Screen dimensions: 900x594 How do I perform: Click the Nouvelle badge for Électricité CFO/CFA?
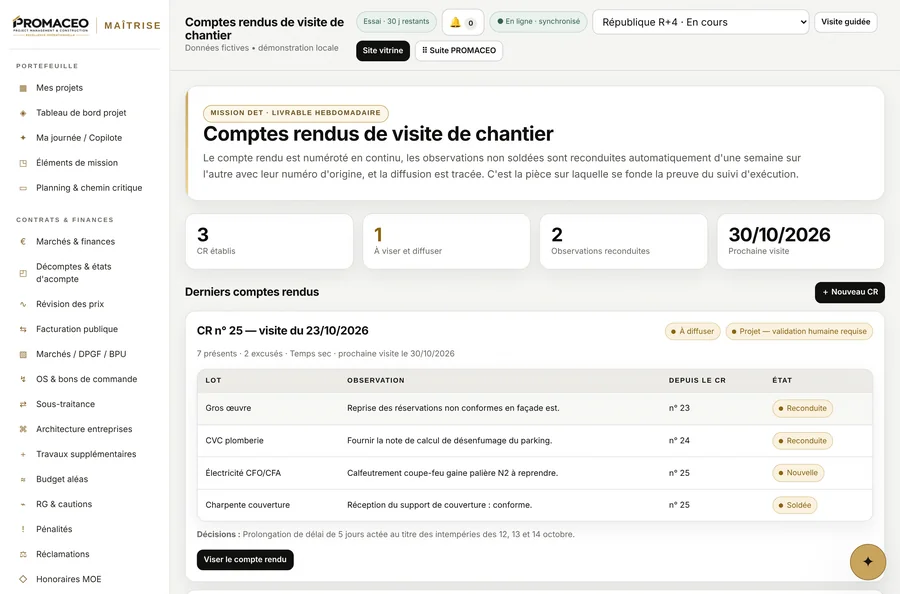tap(798, 473)
